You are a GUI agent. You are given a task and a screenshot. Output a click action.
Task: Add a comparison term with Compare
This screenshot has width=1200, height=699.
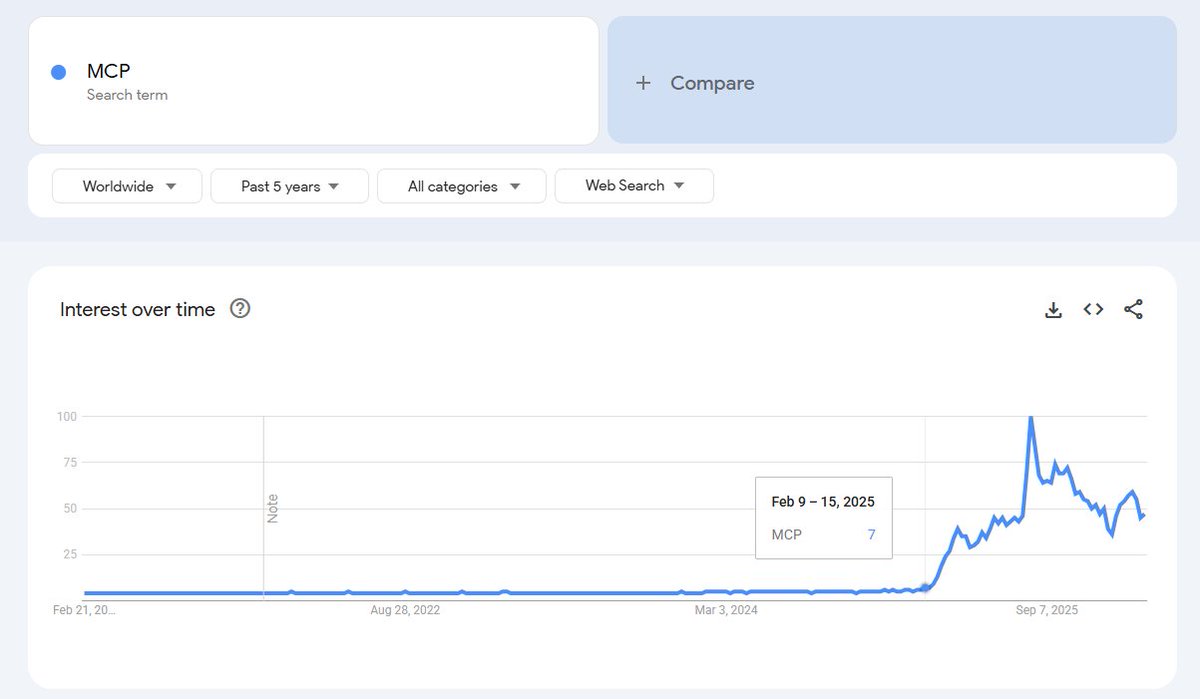[x=892, y=80]
